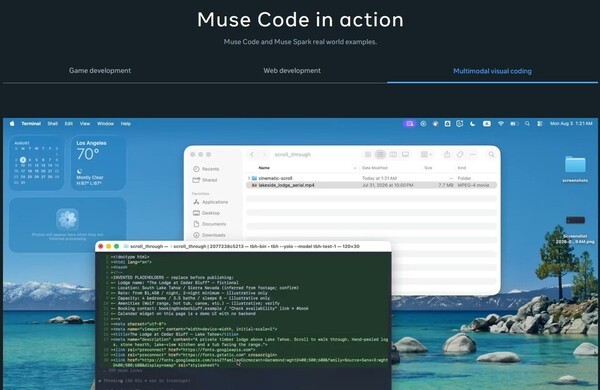Click the Photos widget

67,225
